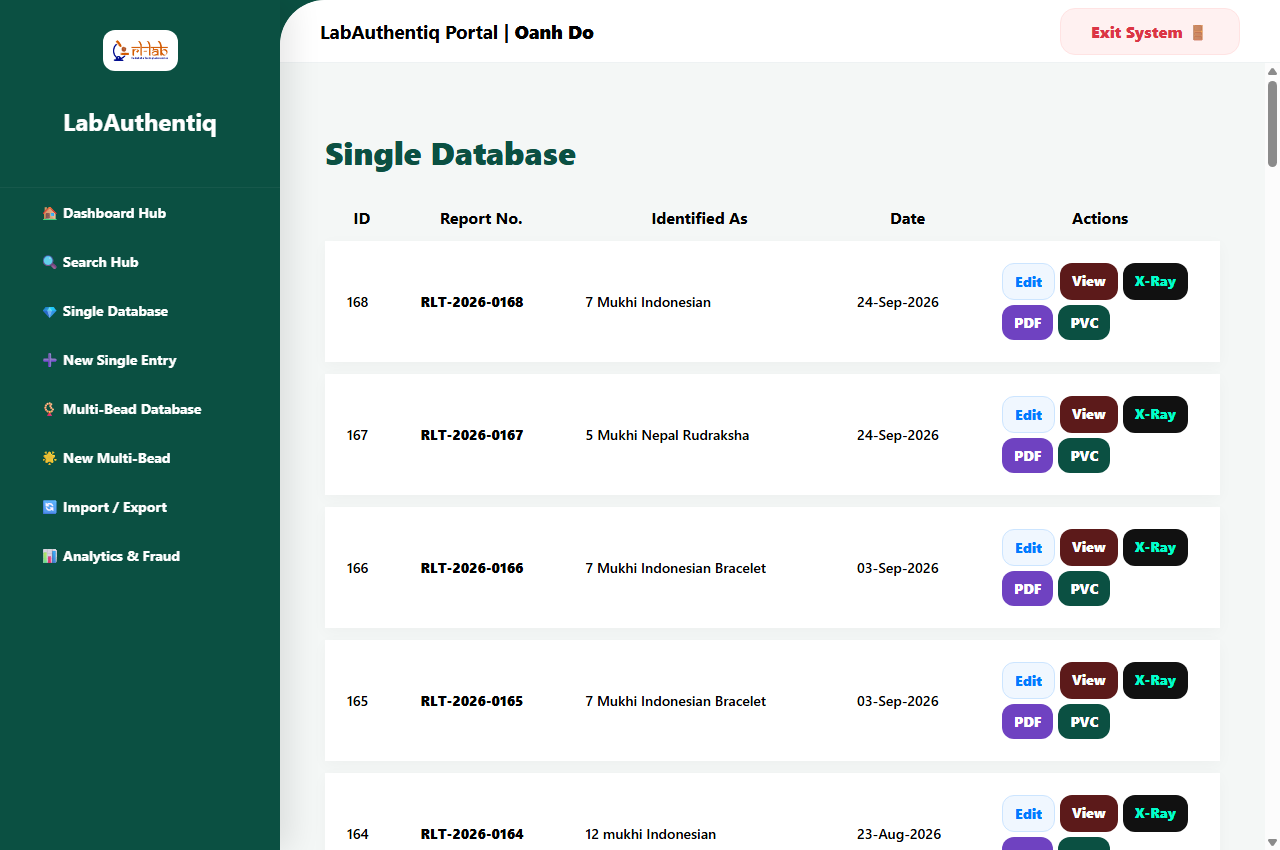Click the magnifier icon beside Search Hub
The width and height of the screenshot is (1280, 850).
coord(50,262)
